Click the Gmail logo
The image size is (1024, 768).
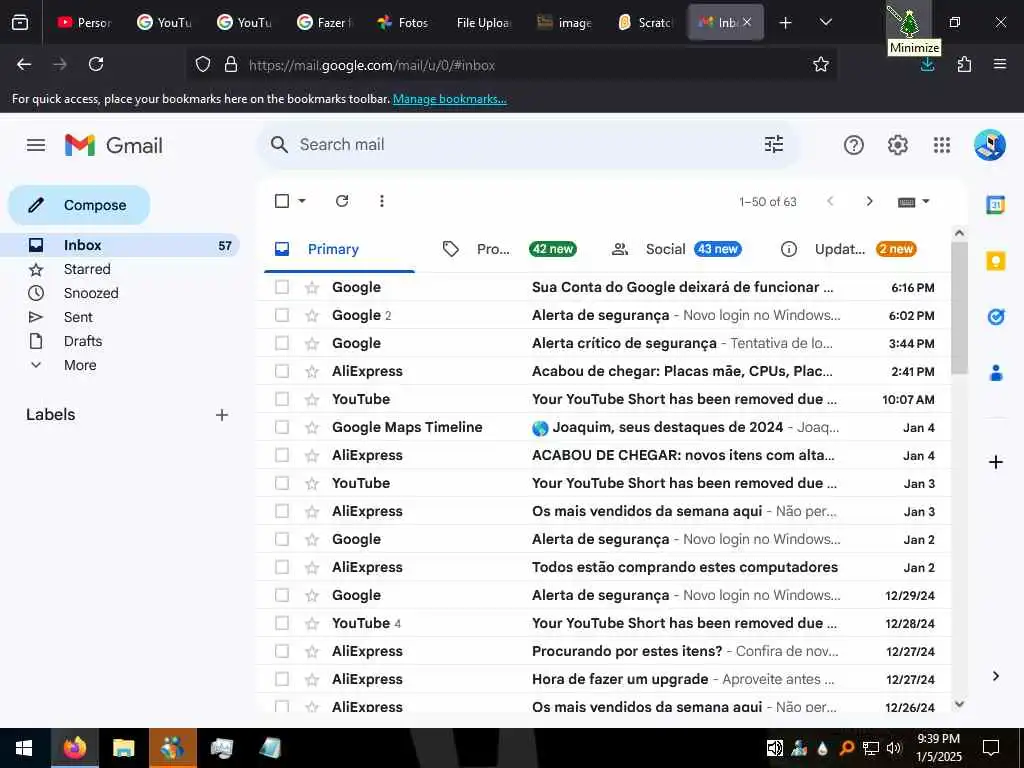114,145
